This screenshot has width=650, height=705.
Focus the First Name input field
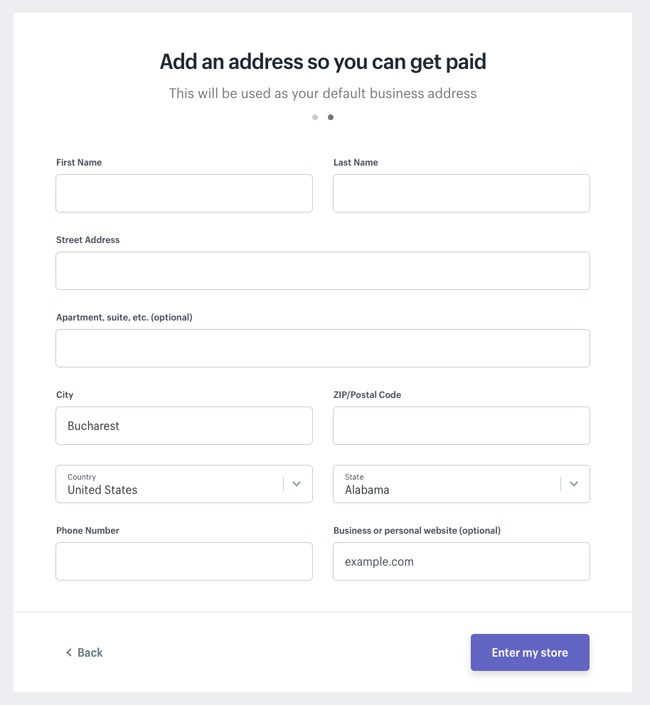(184, 193)
